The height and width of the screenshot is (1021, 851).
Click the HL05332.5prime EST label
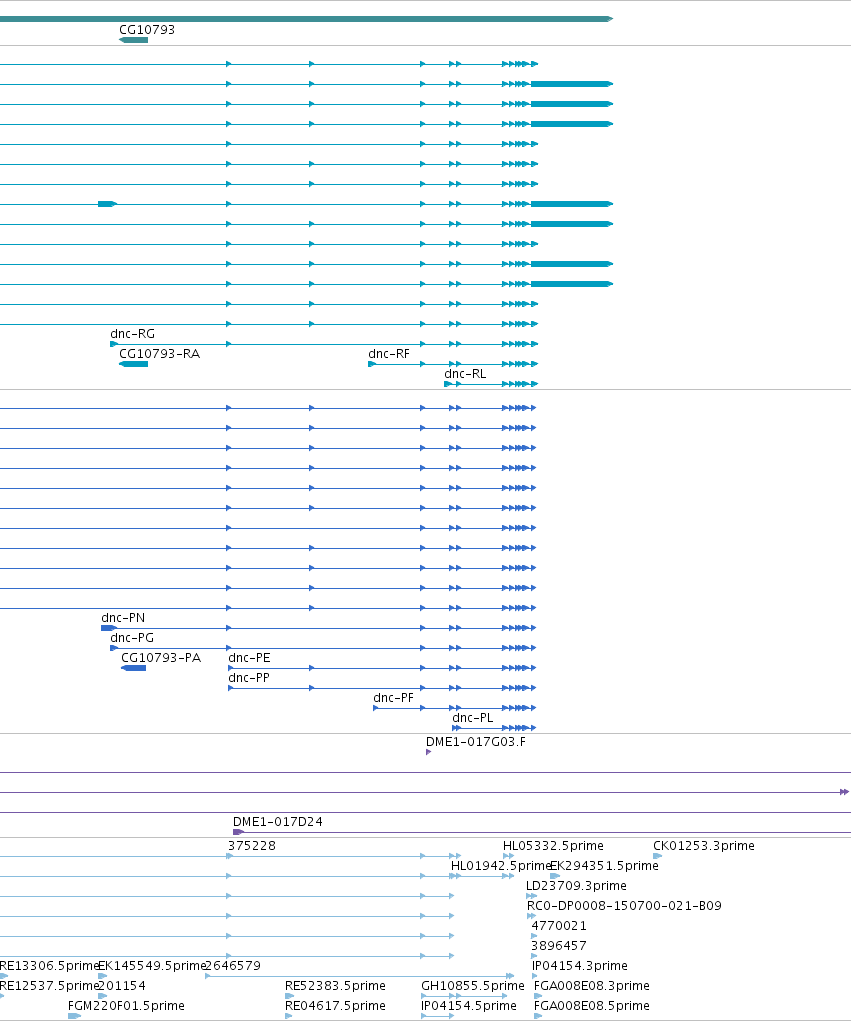pyautogui.click(x=553, y=846)
